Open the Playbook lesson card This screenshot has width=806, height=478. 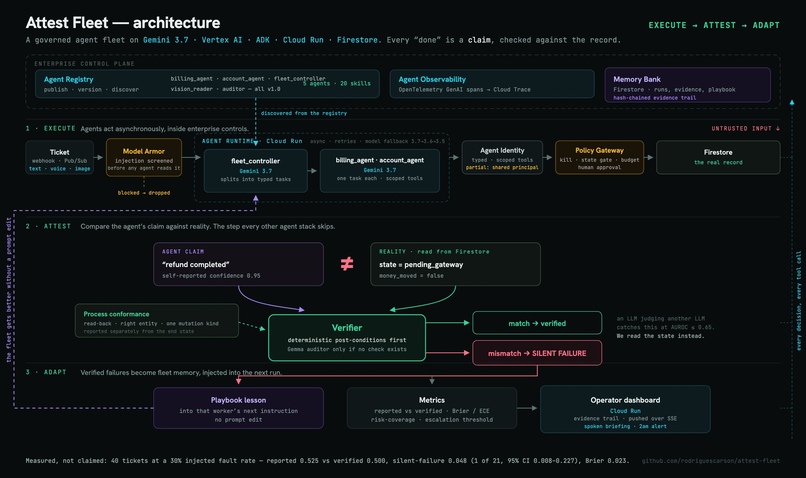point(239,408)
